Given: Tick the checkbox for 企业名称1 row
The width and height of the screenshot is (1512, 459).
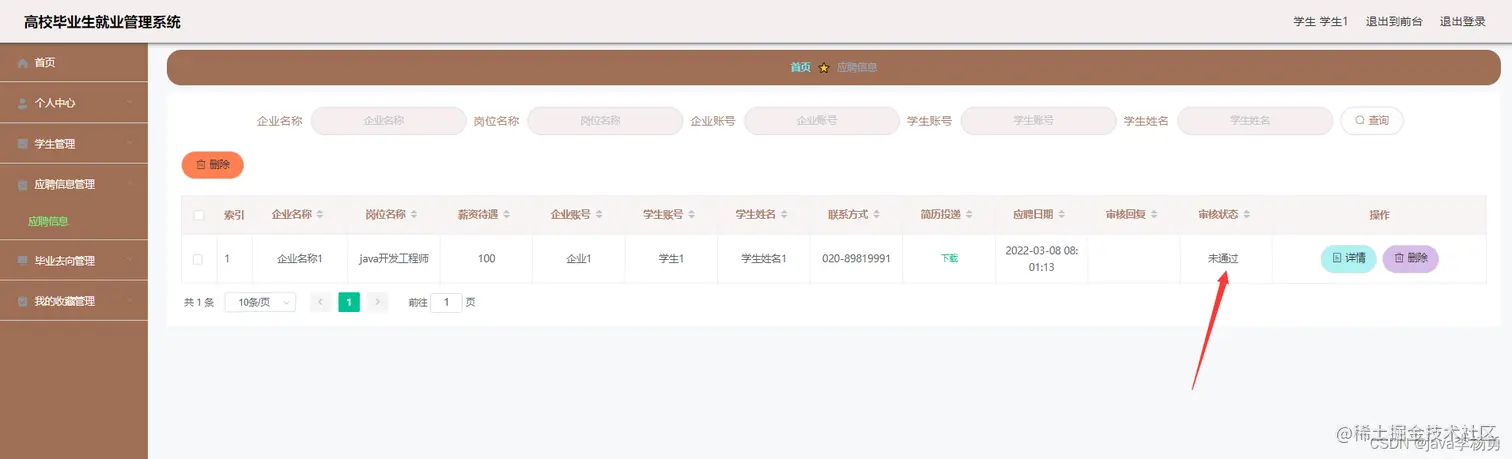Looking at the screenshot, I should tap(198, 259).
